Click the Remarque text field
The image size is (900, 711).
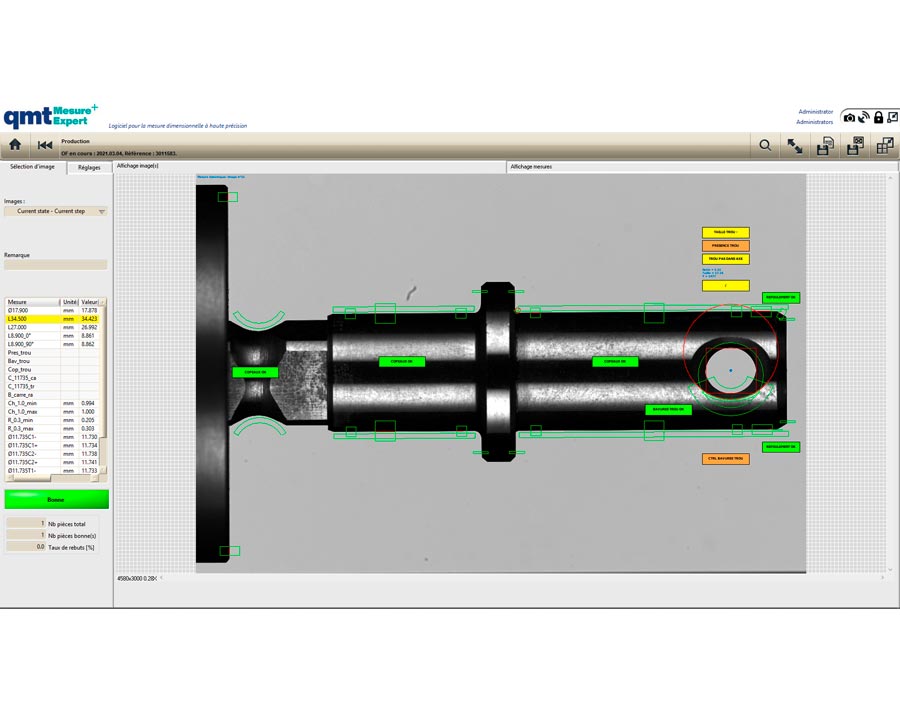pos(56,265)
